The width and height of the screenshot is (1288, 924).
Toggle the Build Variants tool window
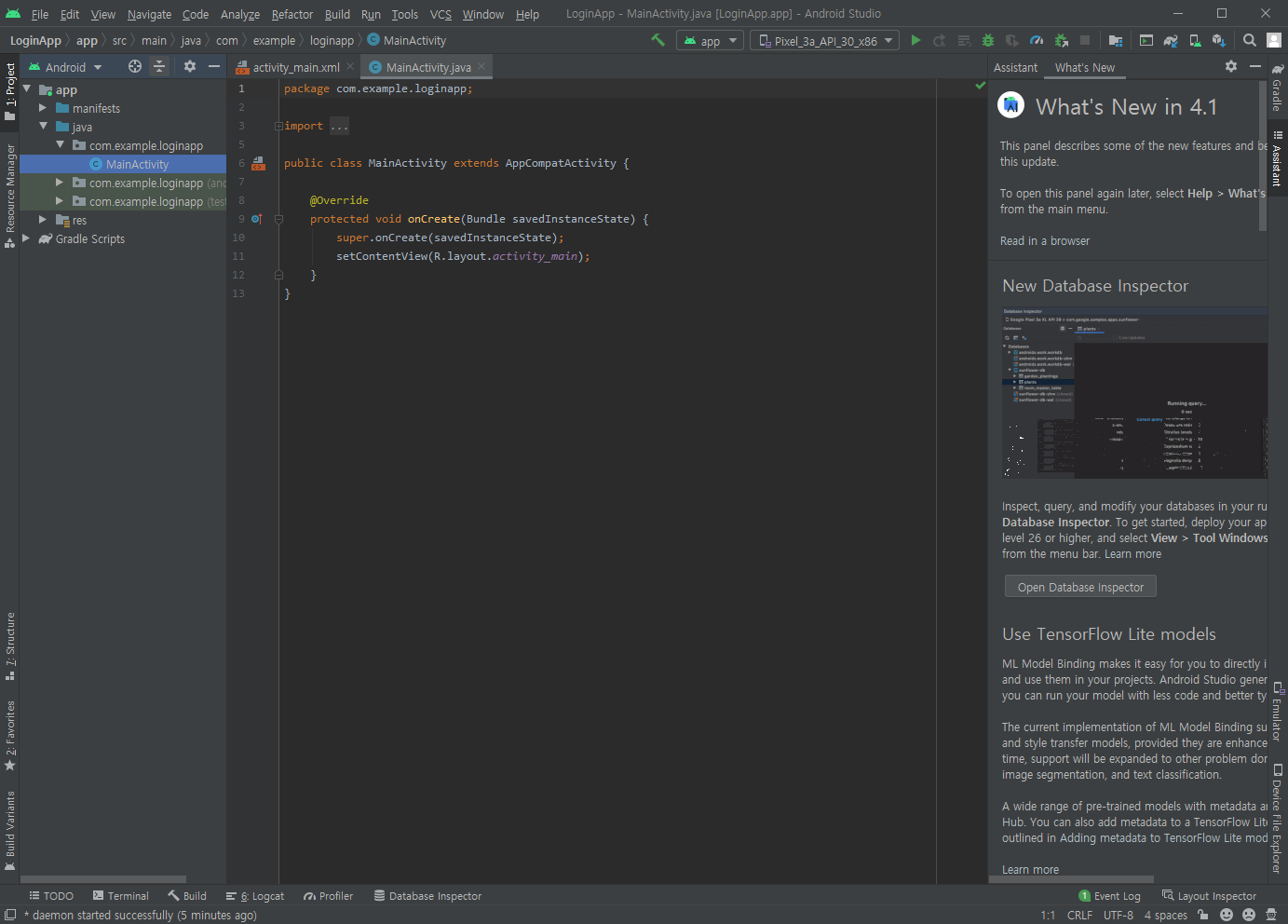tap(10, 830)
